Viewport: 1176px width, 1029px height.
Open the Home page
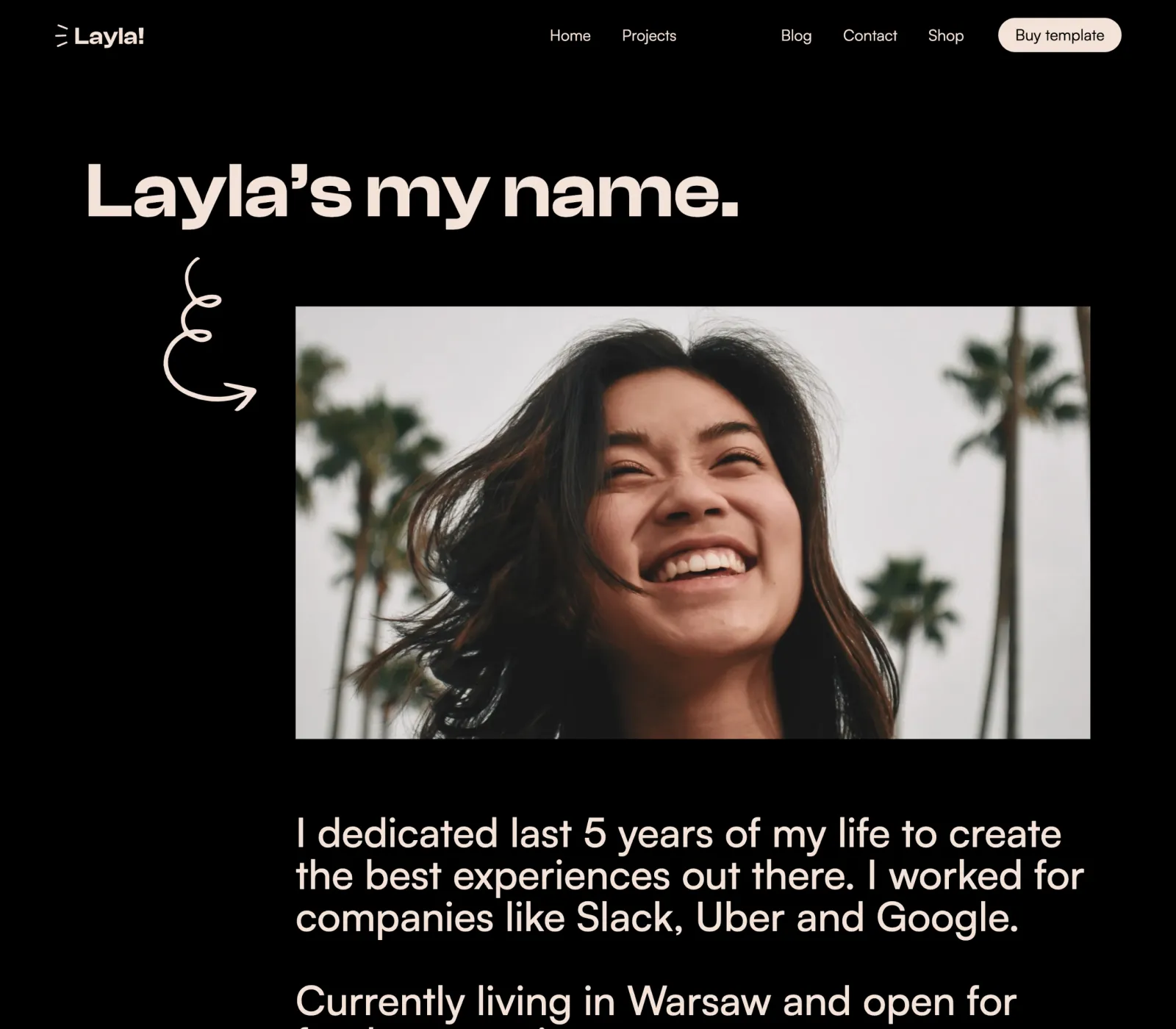[x=570, y=35]
